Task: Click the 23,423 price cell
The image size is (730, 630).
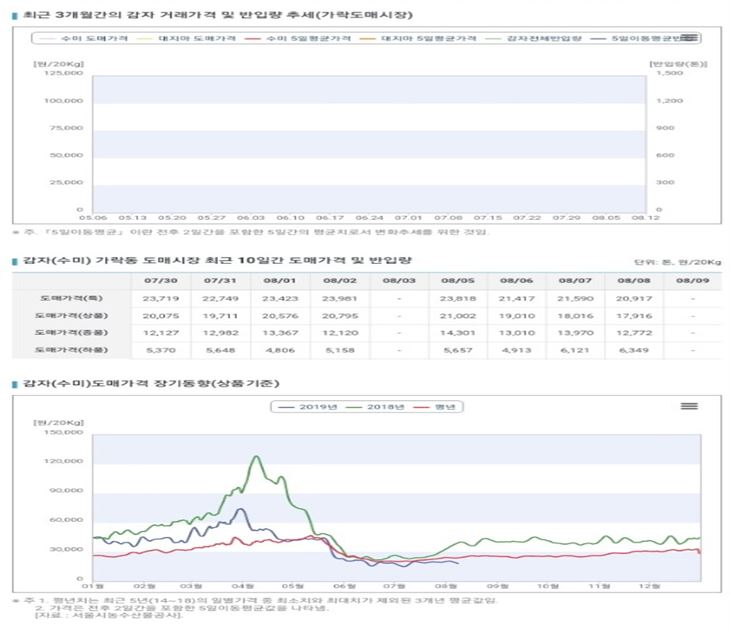Action: point(280,298)
